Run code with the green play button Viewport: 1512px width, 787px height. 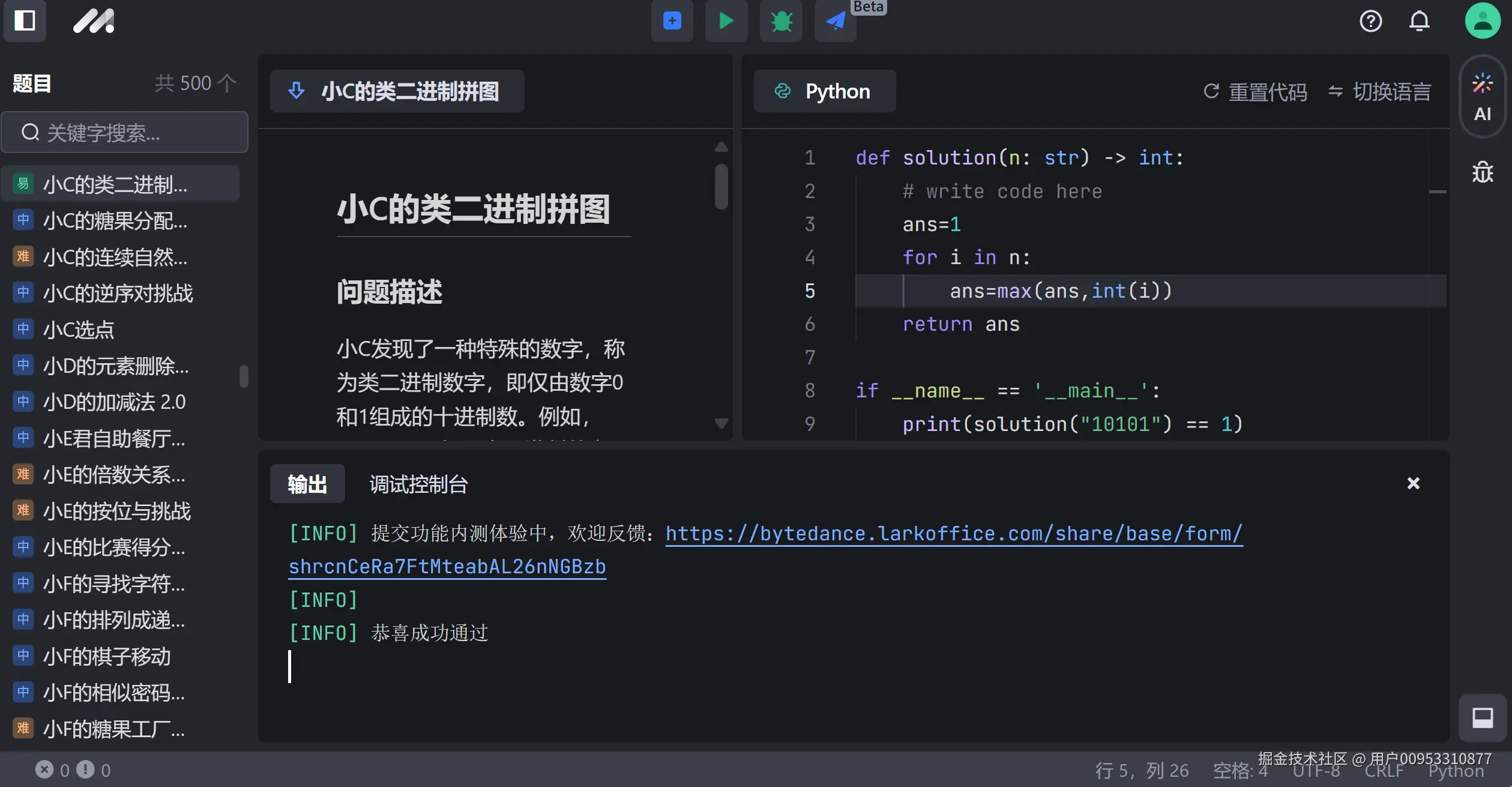coord(726,21)
